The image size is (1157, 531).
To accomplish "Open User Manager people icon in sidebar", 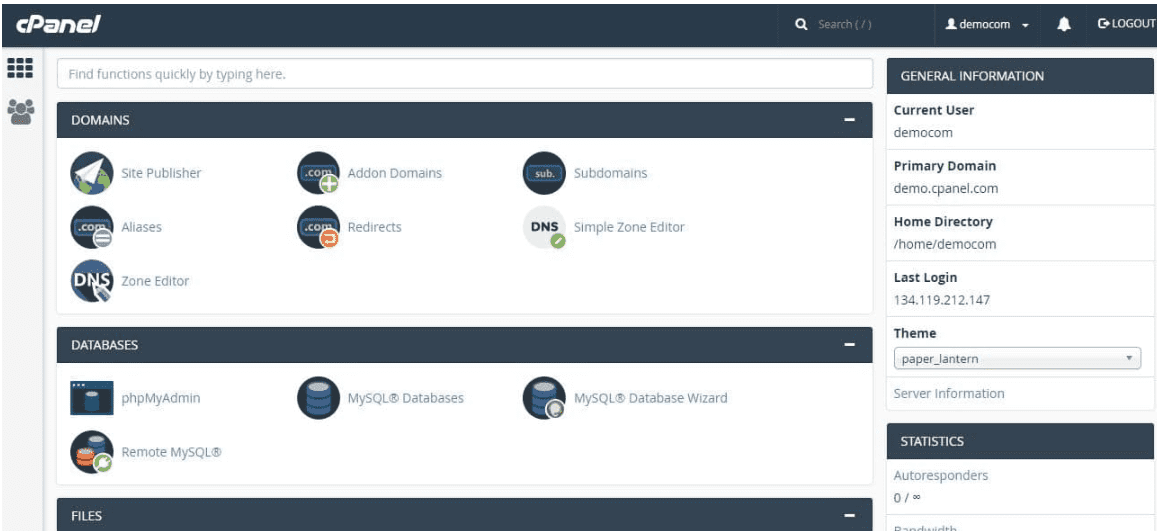I will [20, 111].
